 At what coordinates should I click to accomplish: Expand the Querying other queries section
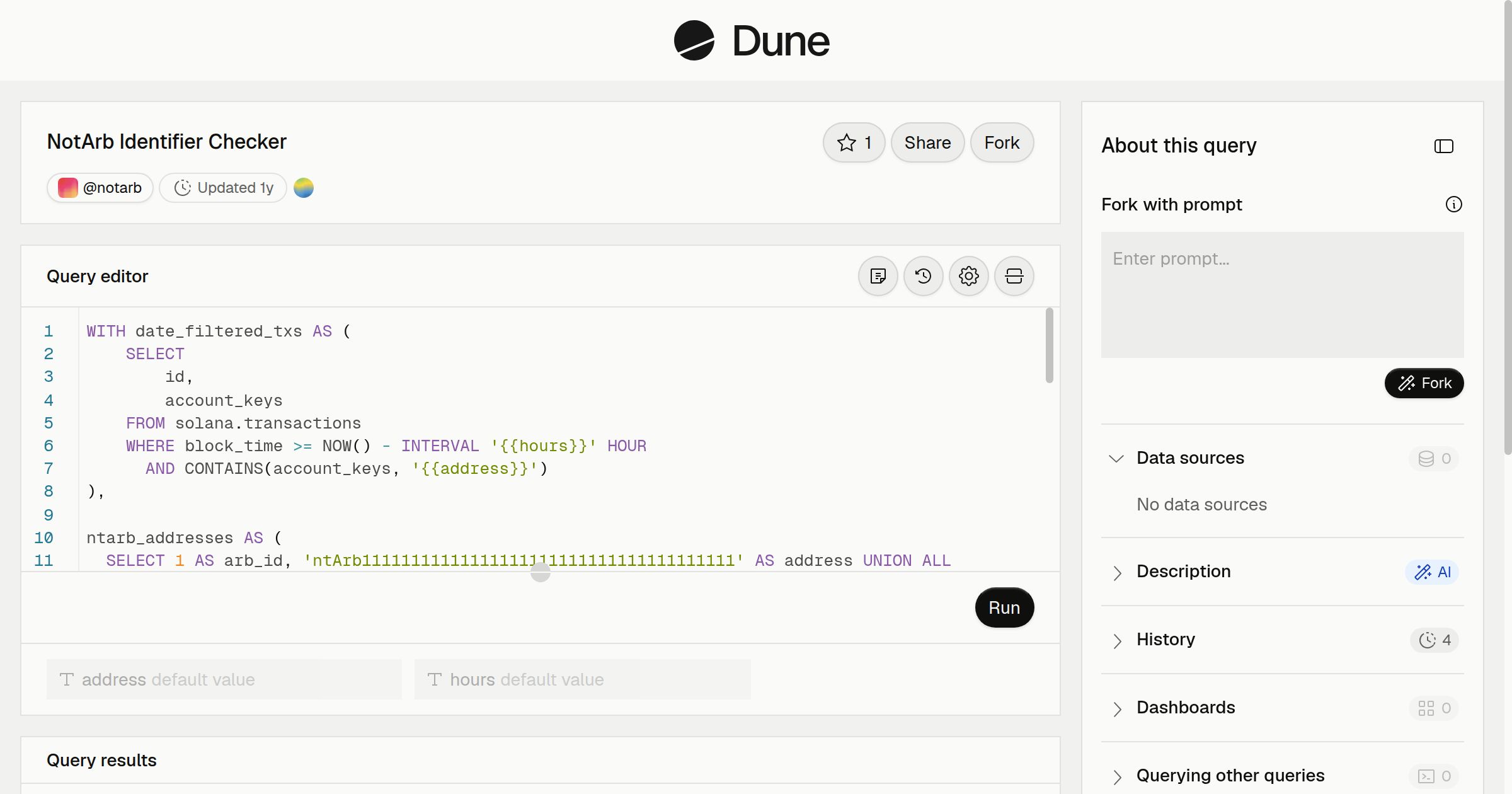[1116, 776]
